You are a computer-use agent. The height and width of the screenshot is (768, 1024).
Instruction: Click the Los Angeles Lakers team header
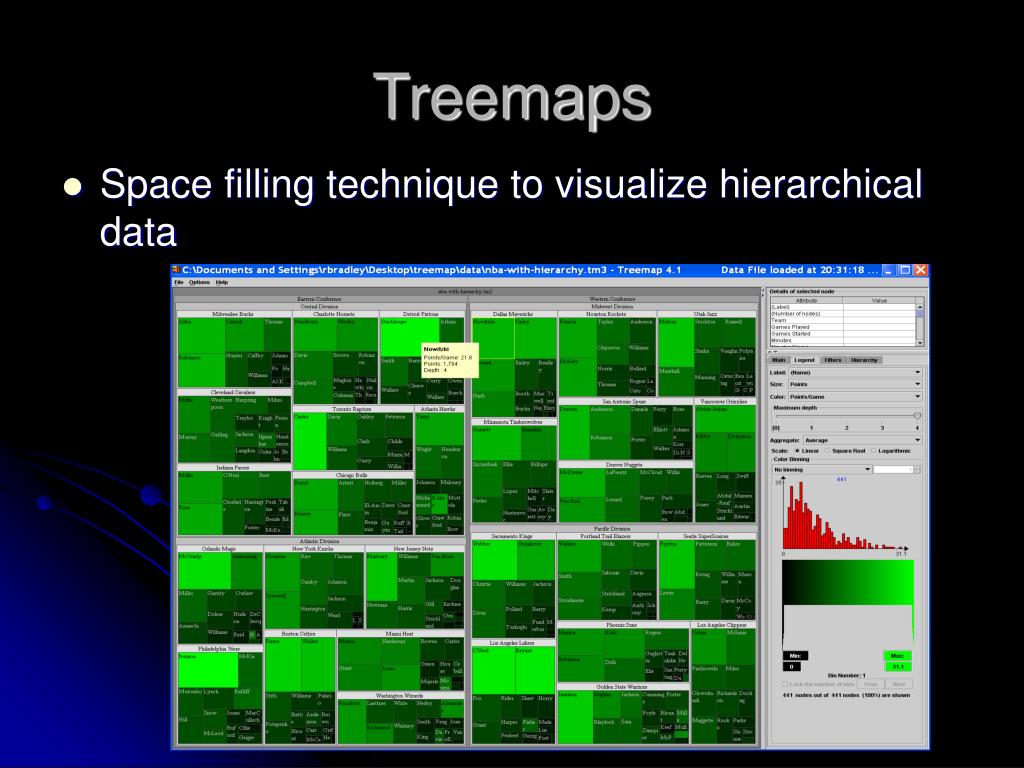513,643
